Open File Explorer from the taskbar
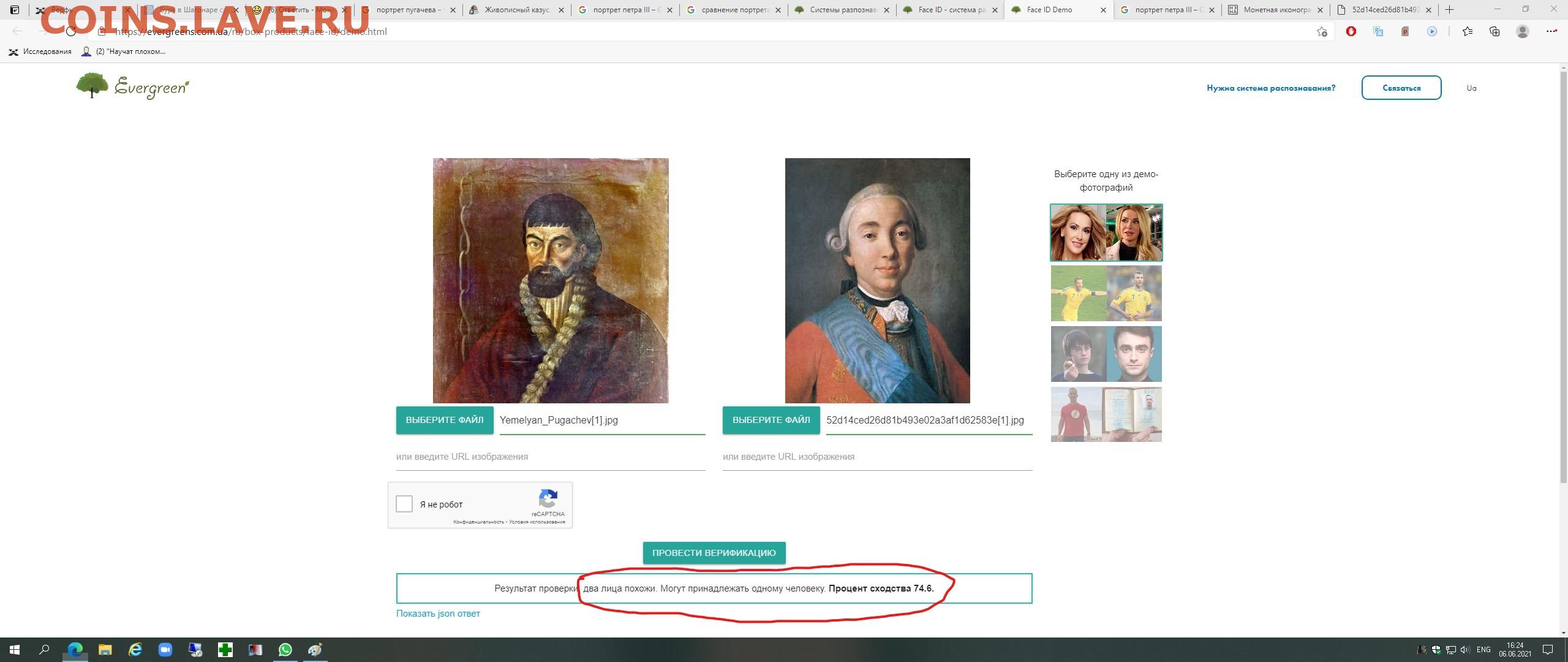The image size is (1568, 662). (105, 650)
